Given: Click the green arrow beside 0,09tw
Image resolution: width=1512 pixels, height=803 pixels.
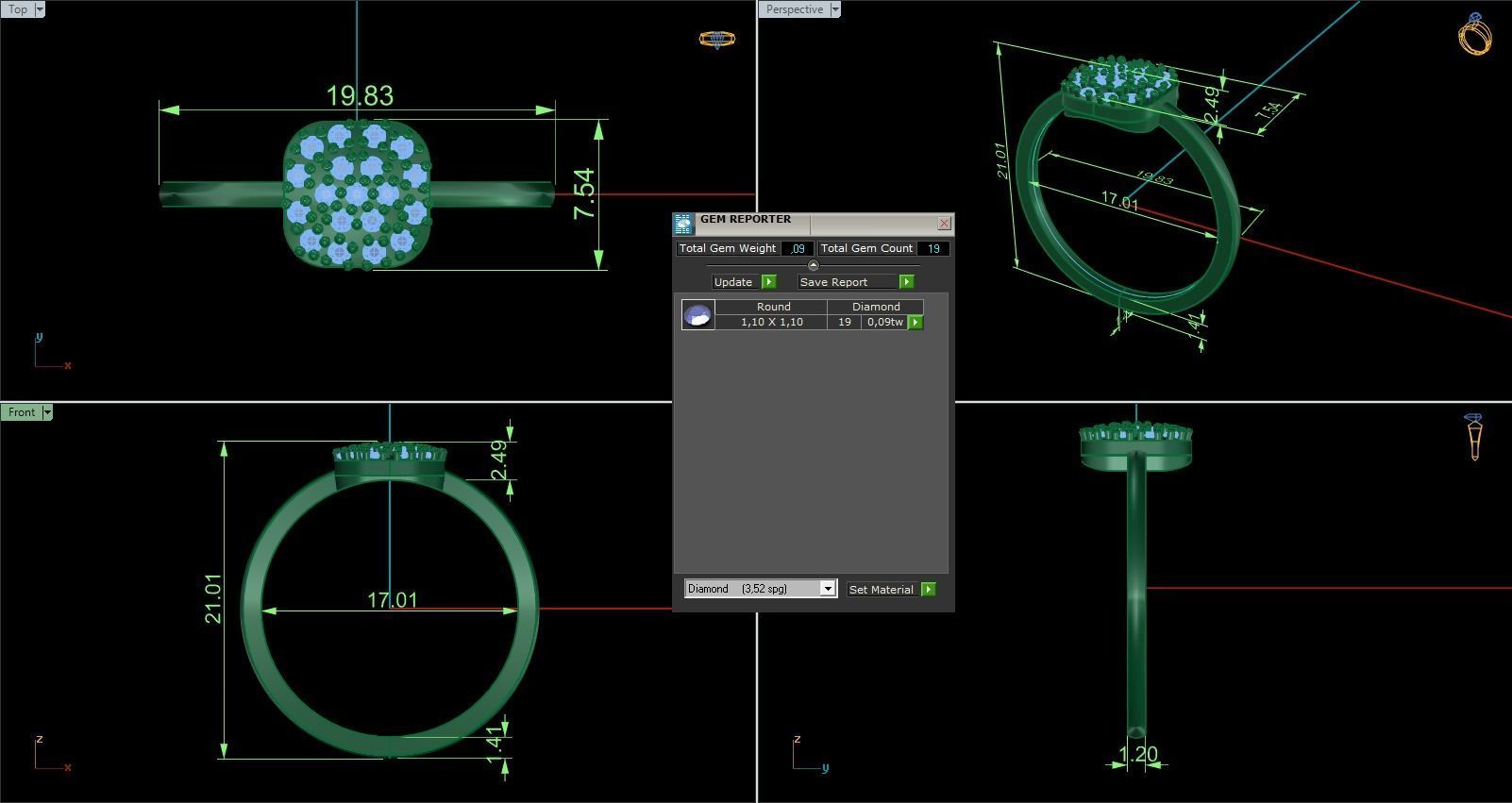Looking at the screenshot, I should coord(916,323).
